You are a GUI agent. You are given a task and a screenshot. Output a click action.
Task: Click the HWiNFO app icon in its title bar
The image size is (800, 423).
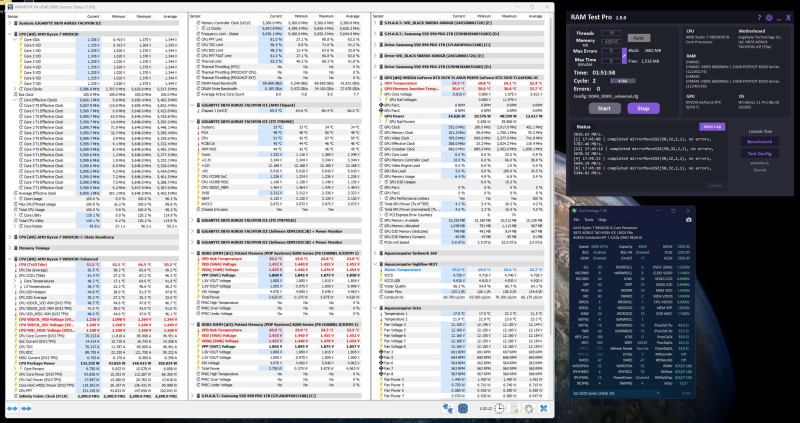point(11,7)
